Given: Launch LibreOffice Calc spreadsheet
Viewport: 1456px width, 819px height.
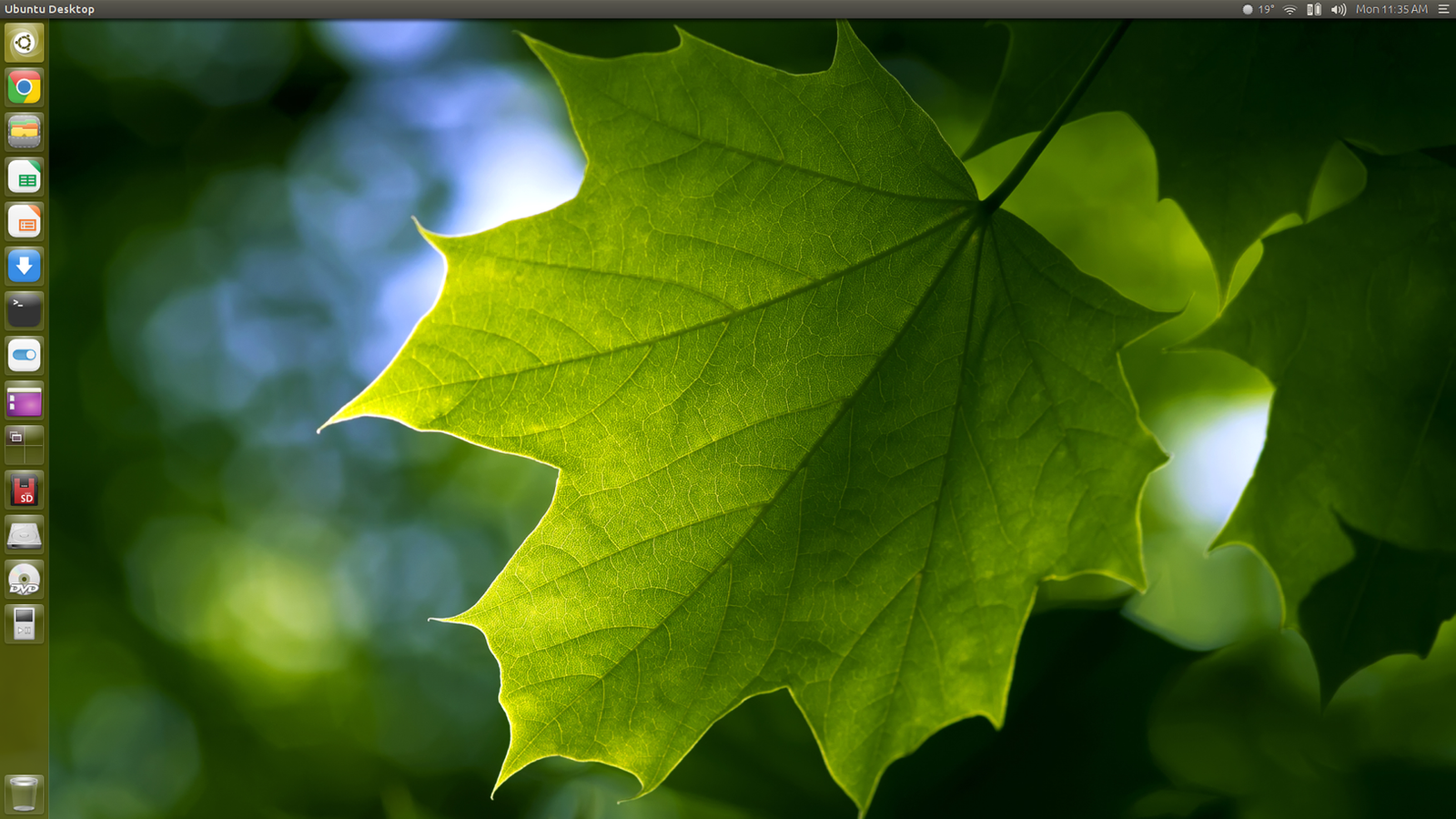Looking at the screenshot, I should (x=25, y=177).
